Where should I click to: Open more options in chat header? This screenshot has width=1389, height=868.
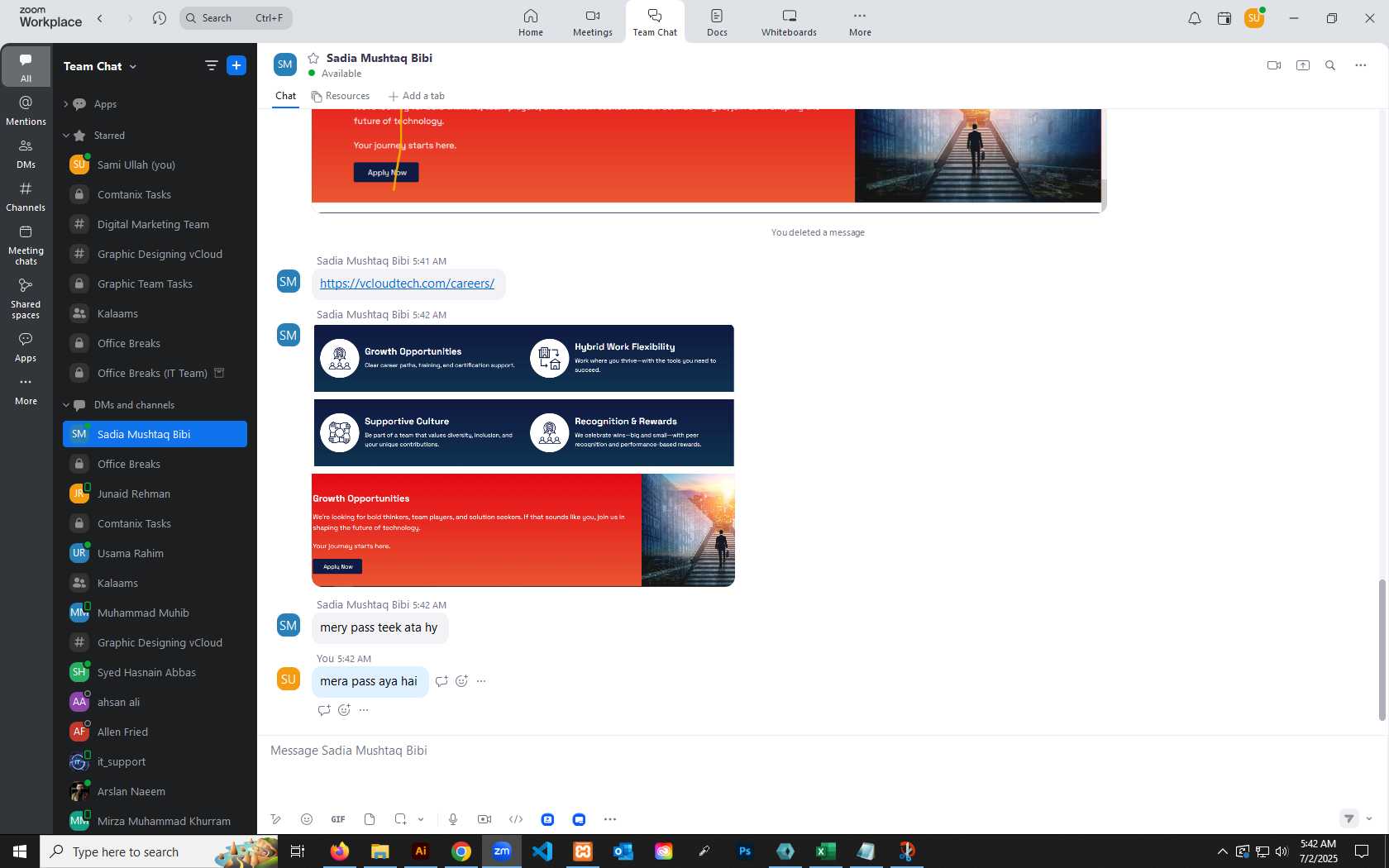(x=1360, y=65)
